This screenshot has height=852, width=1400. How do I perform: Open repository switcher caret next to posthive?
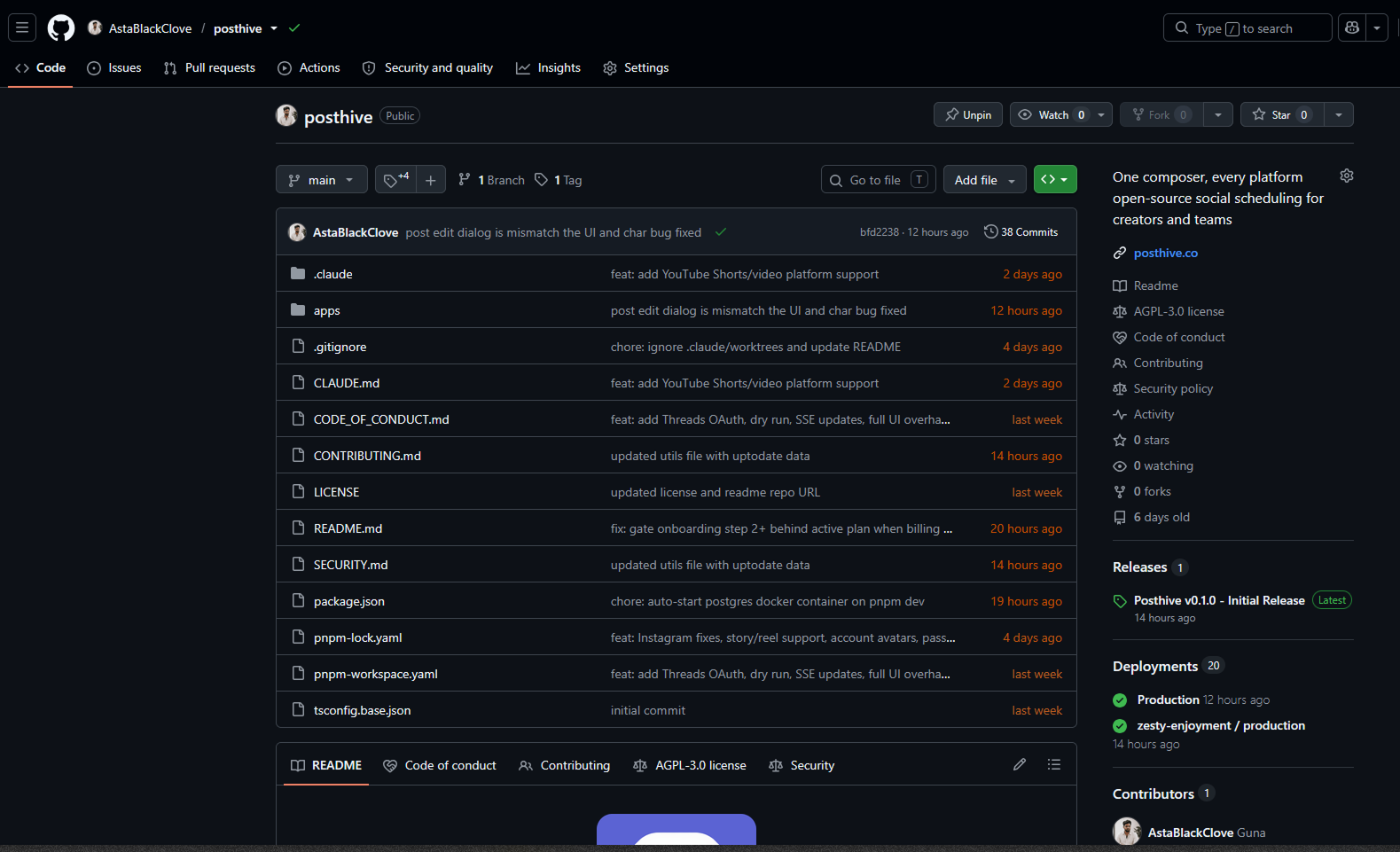274,28
